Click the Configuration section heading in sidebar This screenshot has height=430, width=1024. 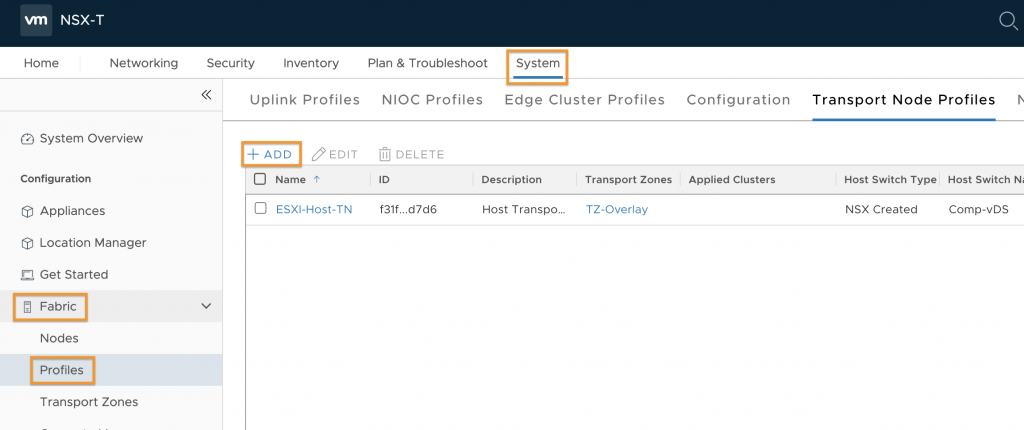point(56,179)
